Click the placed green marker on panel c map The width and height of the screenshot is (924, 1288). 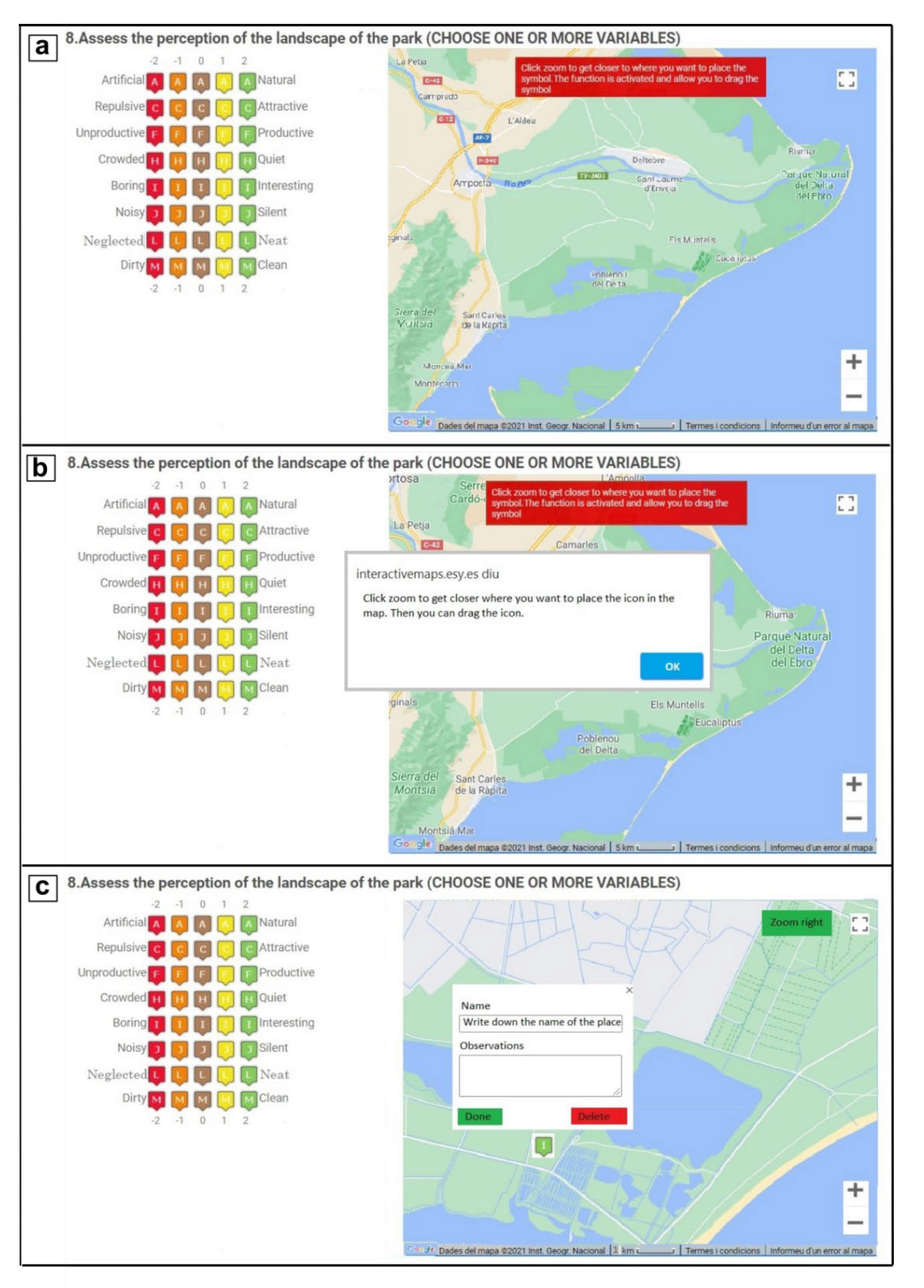click(x=544, y=1145)
